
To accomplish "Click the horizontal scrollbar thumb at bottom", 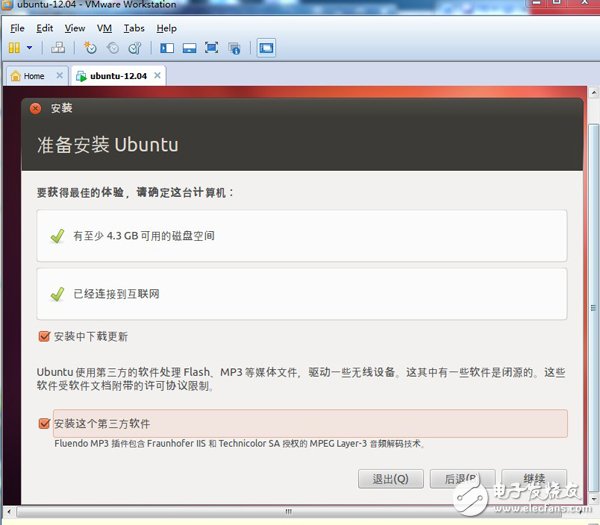I will coord(288,512).
